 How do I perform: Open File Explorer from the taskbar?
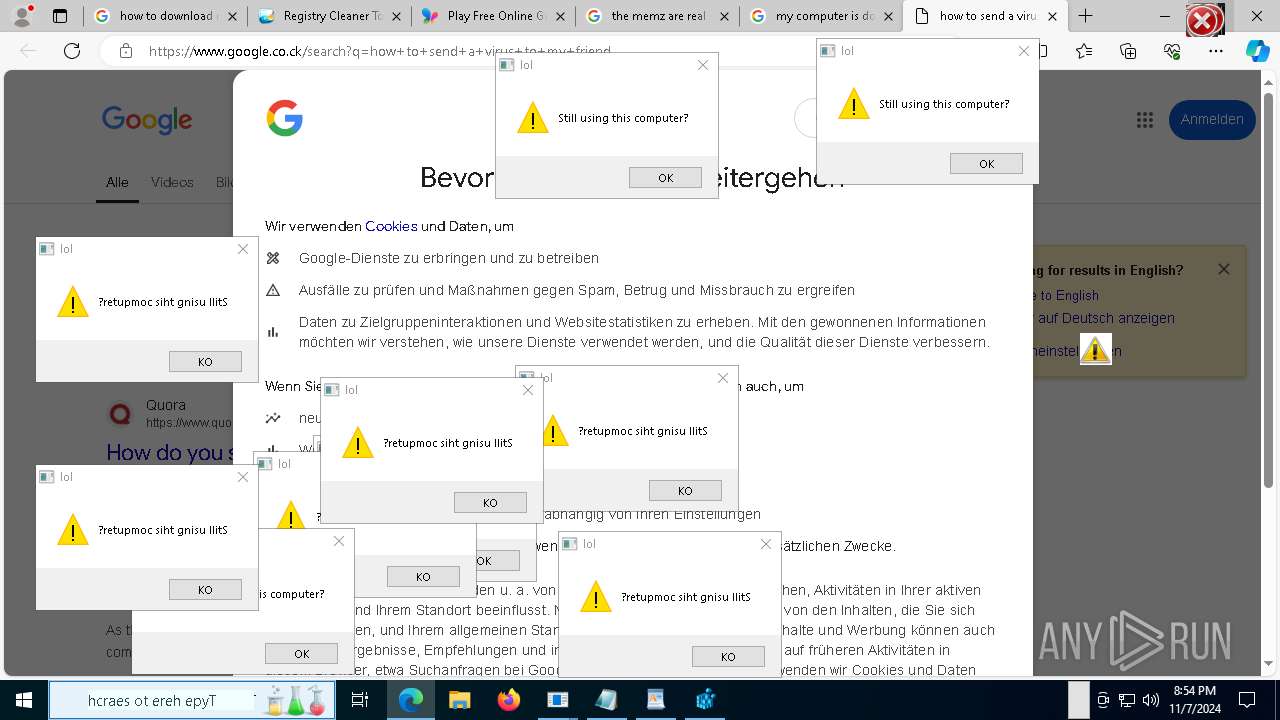(459, 700)
